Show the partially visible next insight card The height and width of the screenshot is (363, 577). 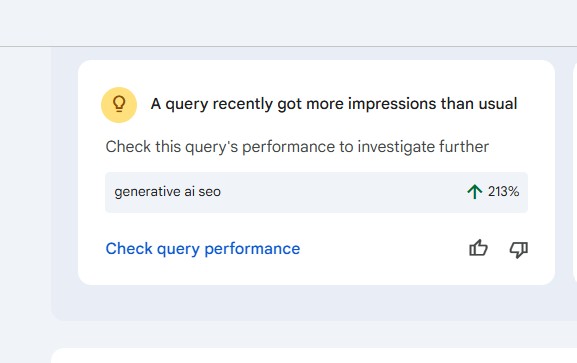[575, 172]
